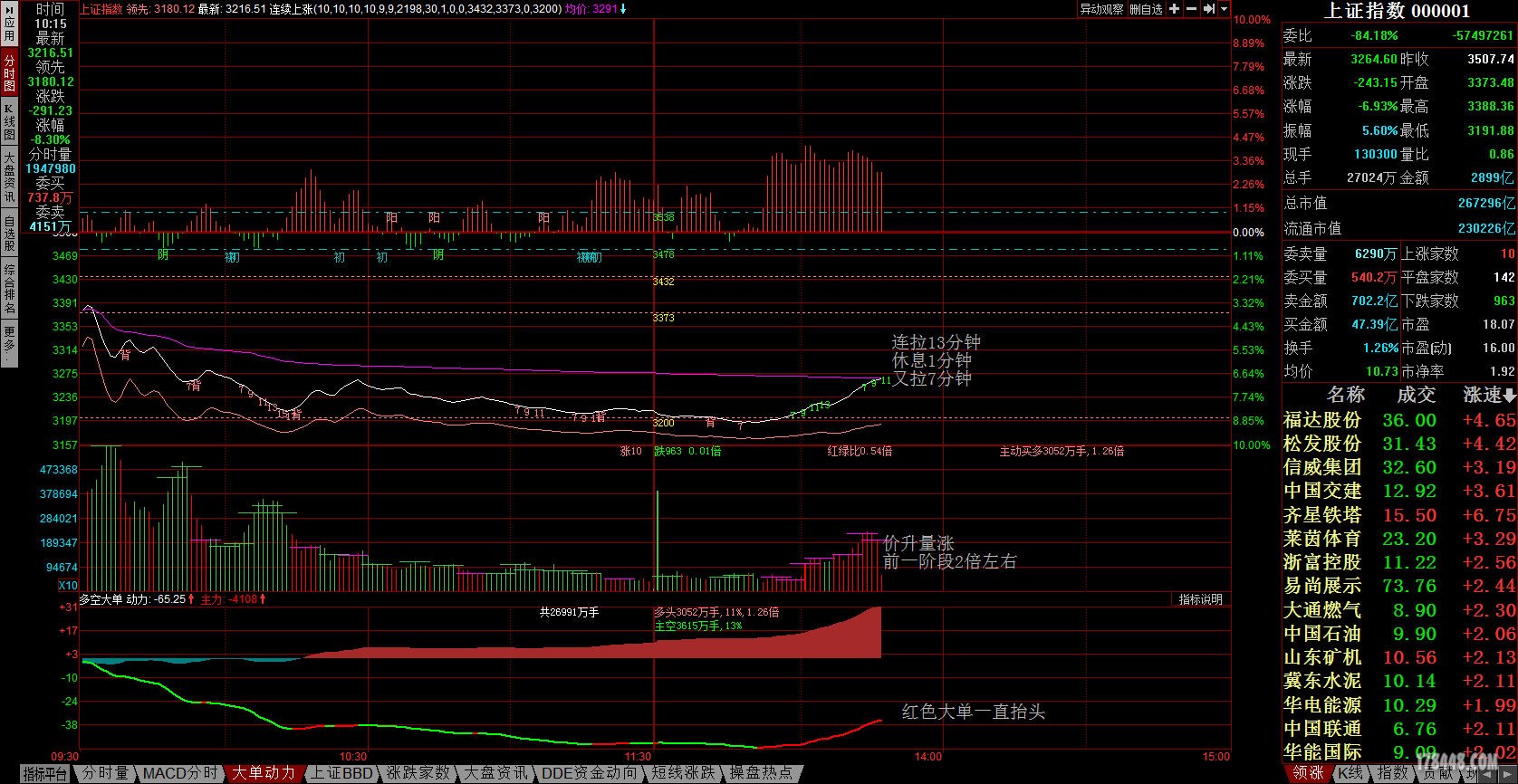
Task: Select the 浙富控股 row
Action: (x=1399, y=562)
